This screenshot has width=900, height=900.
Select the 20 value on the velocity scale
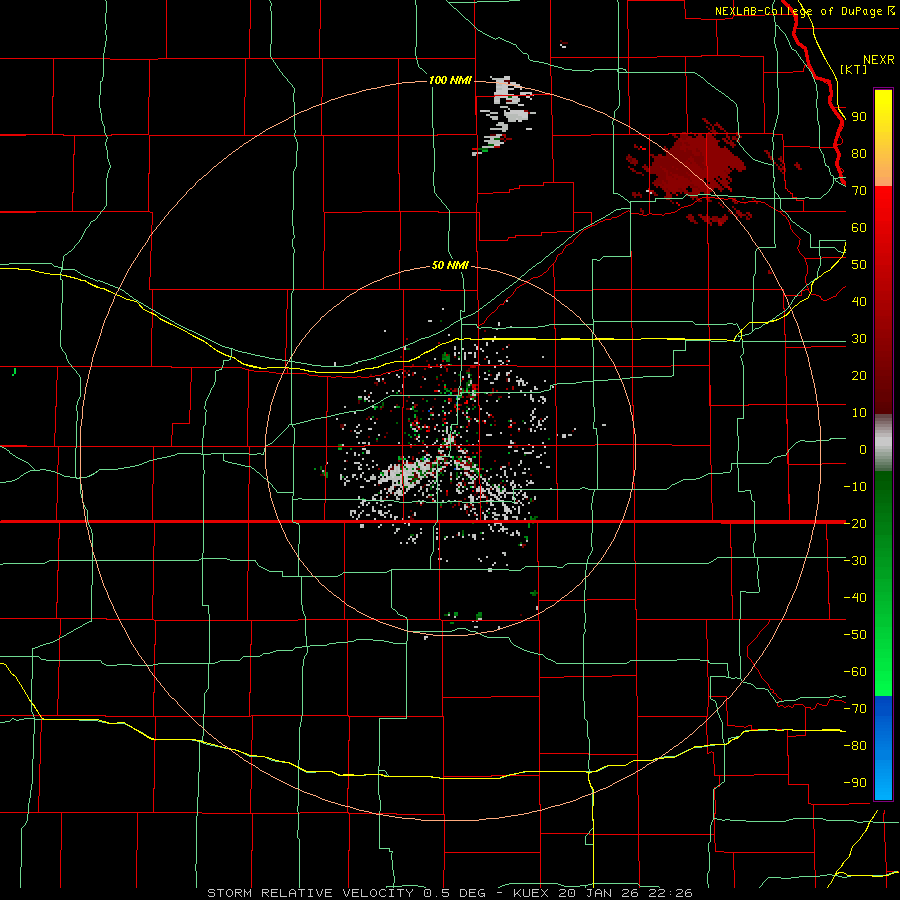pyautogui.click(x=859, y=375)
